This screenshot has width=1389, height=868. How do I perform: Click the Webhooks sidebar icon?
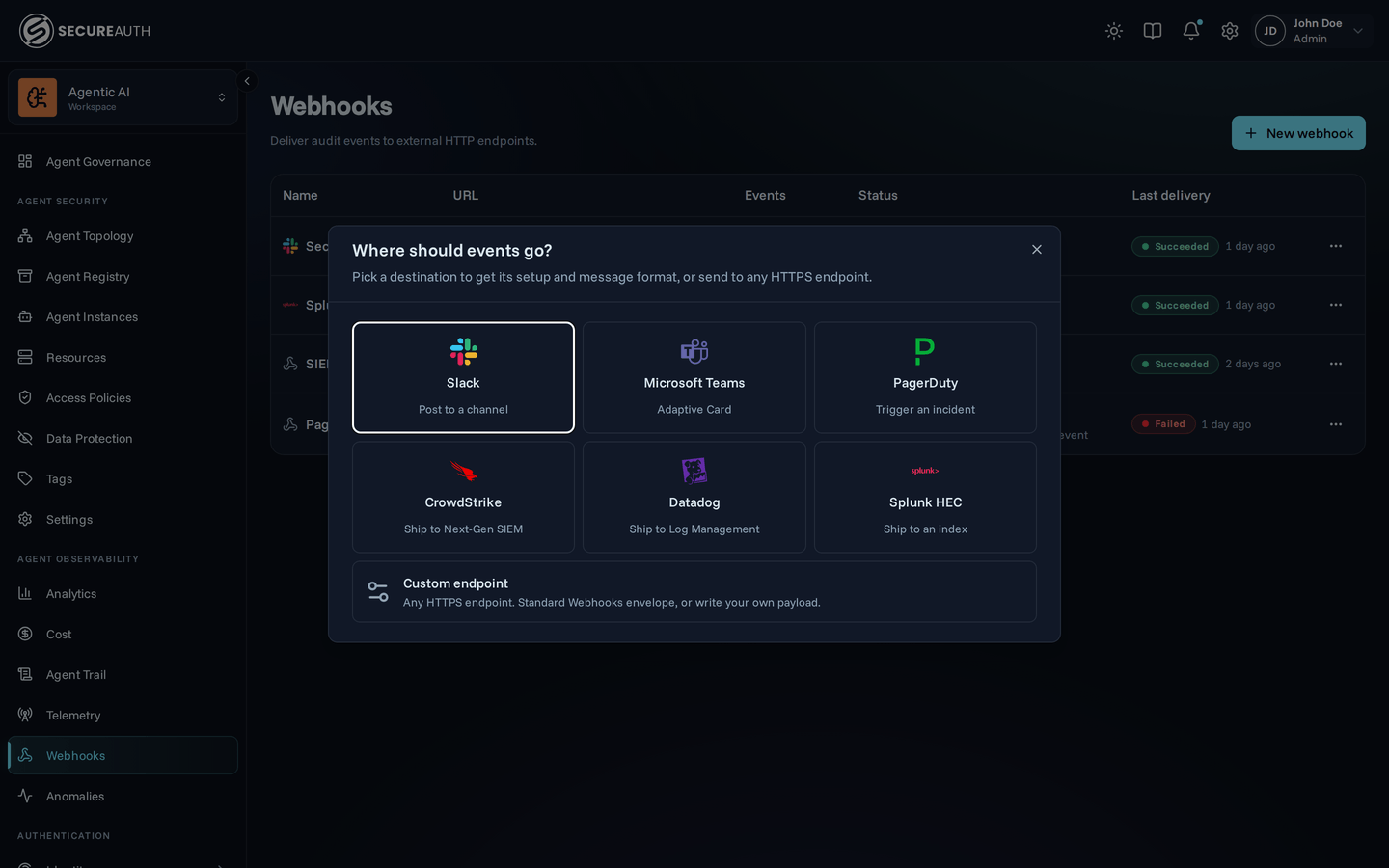pos(25,755)
